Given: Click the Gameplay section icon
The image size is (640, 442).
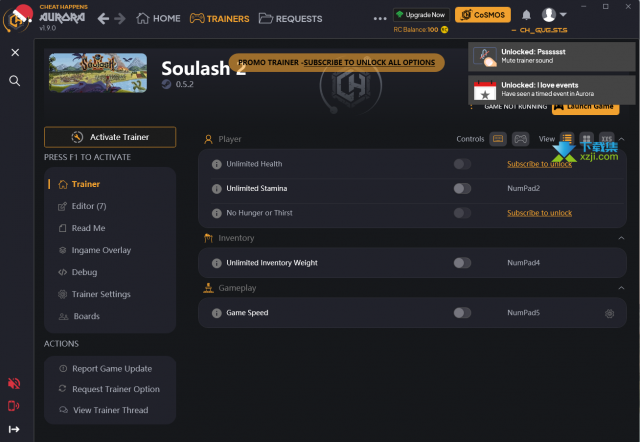Looking at the screenshot, I should click(x=208, y=288).
